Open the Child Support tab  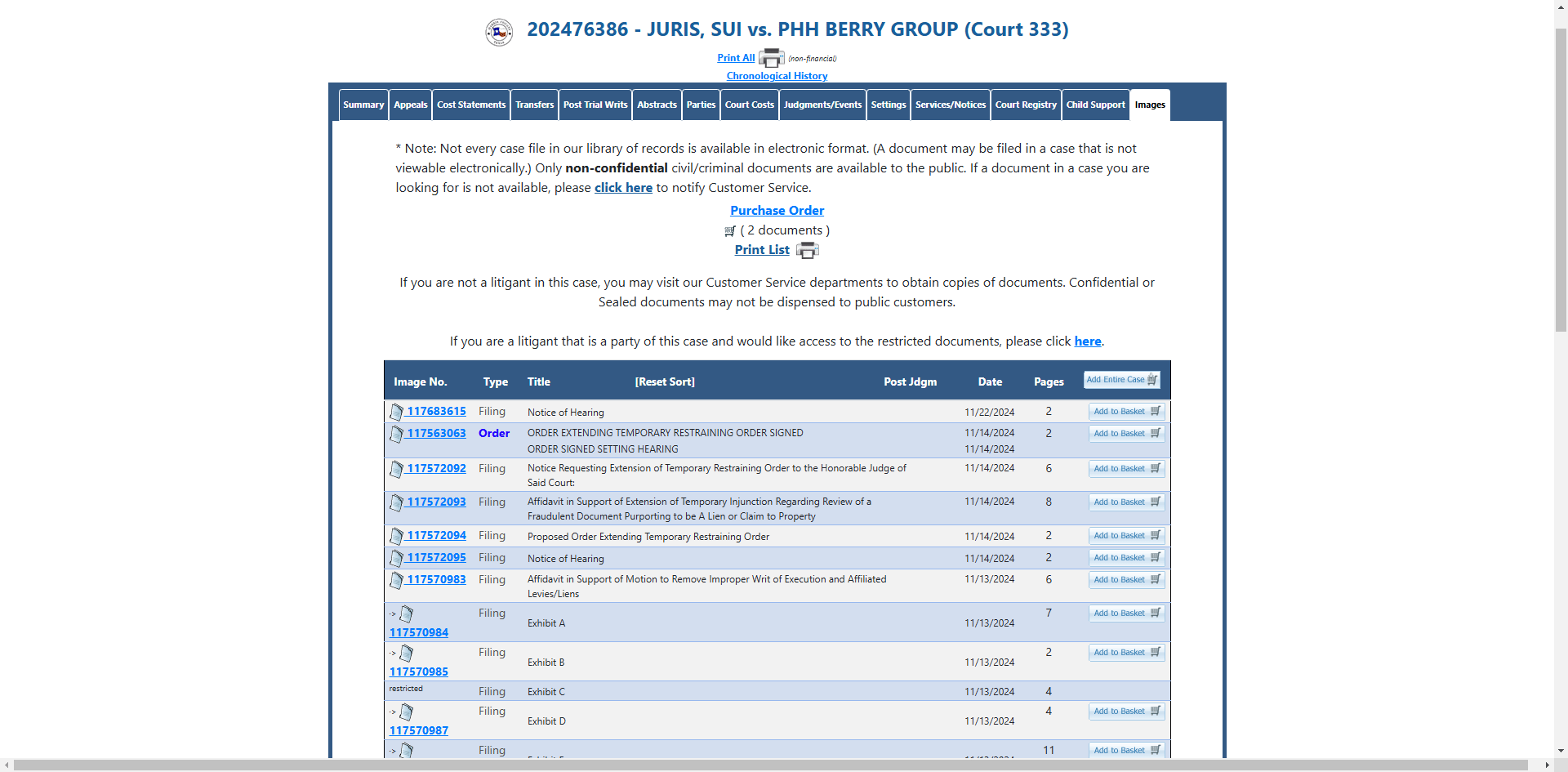1096,105
